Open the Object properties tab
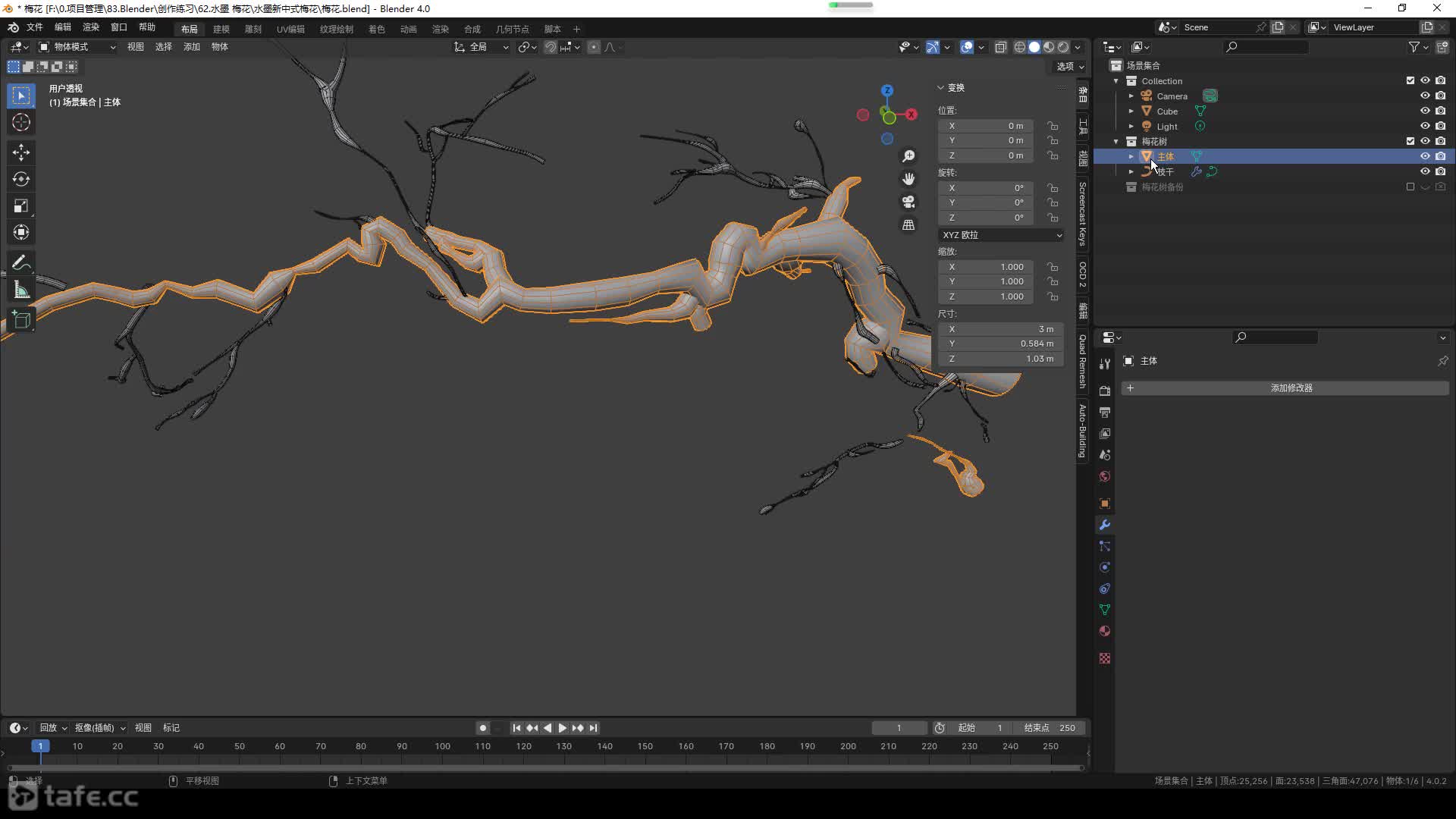1456x819 pixels. (1105, 504)
